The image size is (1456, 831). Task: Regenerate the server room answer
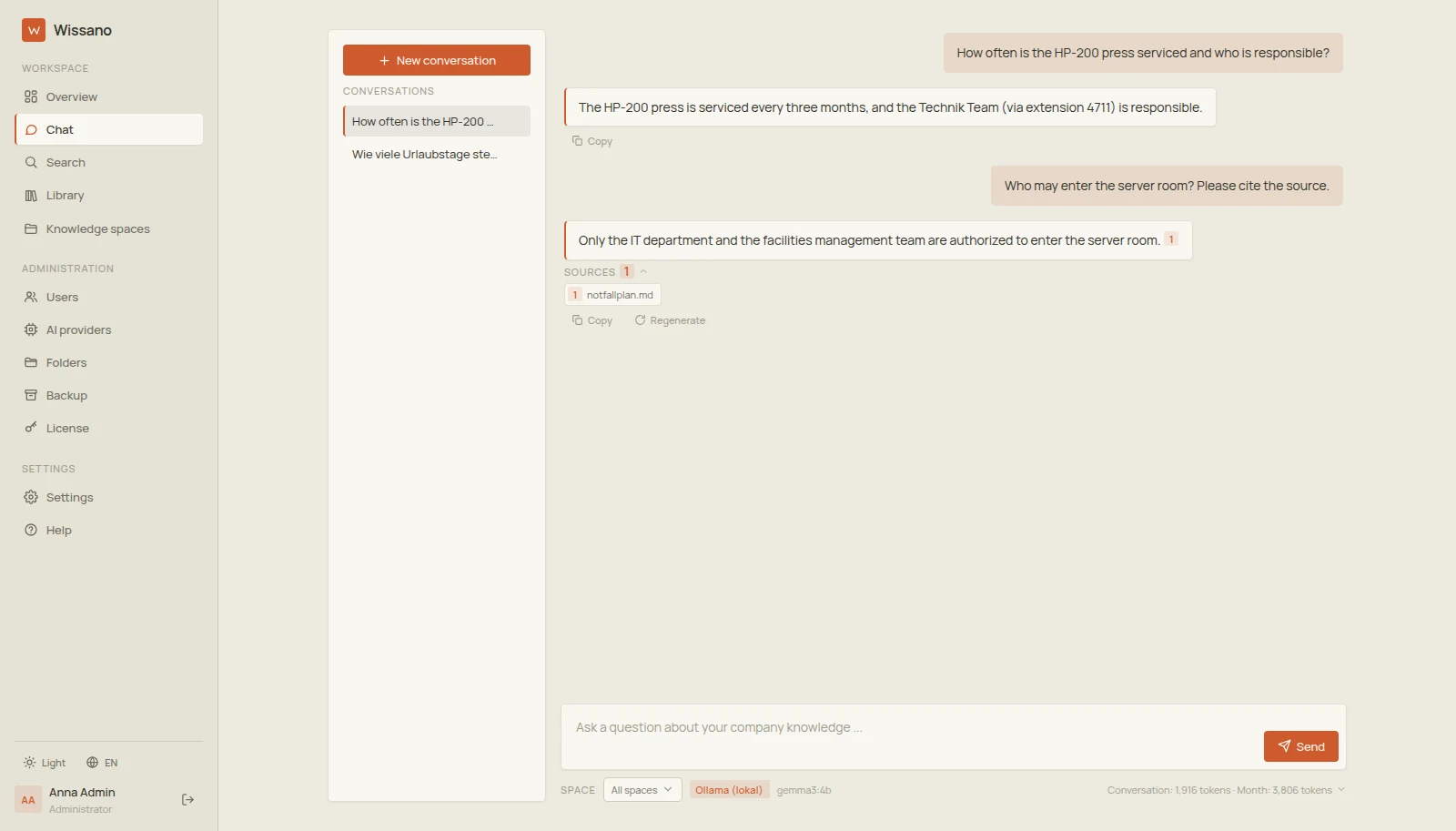point(670,320)
